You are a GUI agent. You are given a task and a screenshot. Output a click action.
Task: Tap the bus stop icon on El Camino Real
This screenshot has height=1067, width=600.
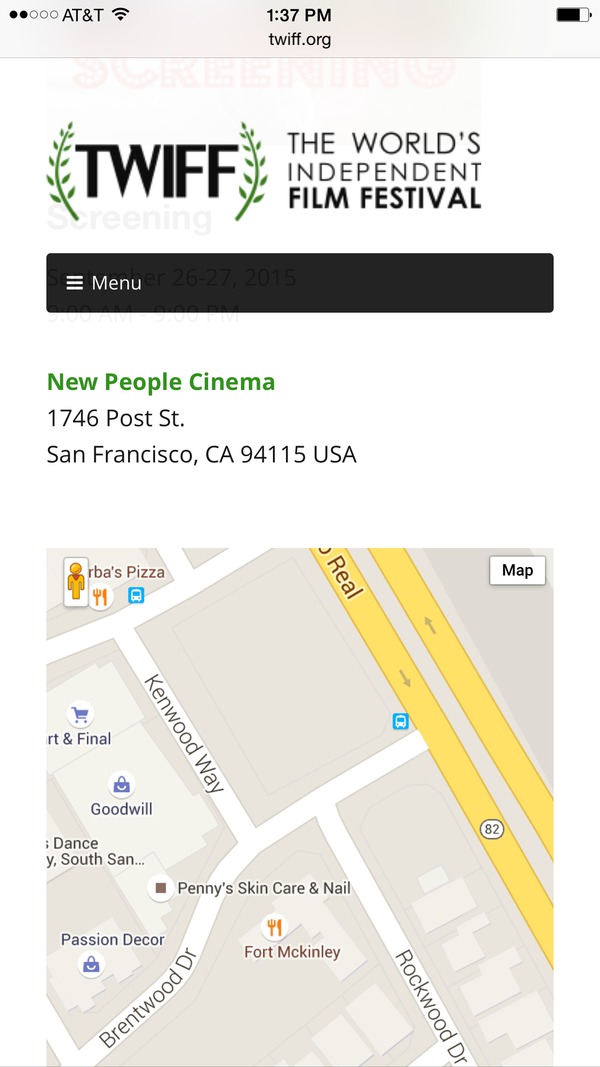point(400,720)
